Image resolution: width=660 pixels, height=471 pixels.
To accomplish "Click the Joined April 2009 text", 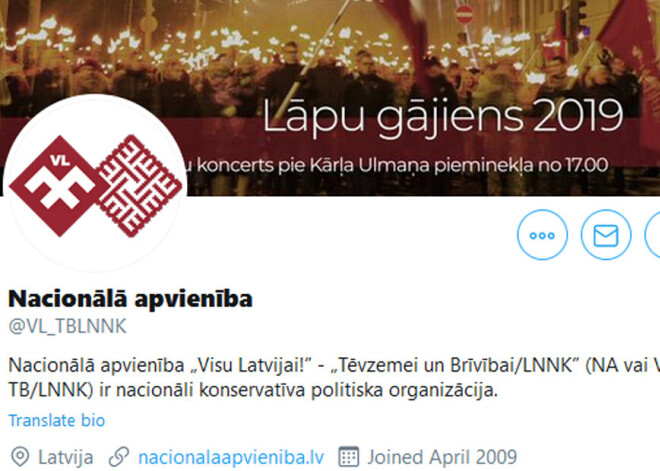I will coord(442,458).
